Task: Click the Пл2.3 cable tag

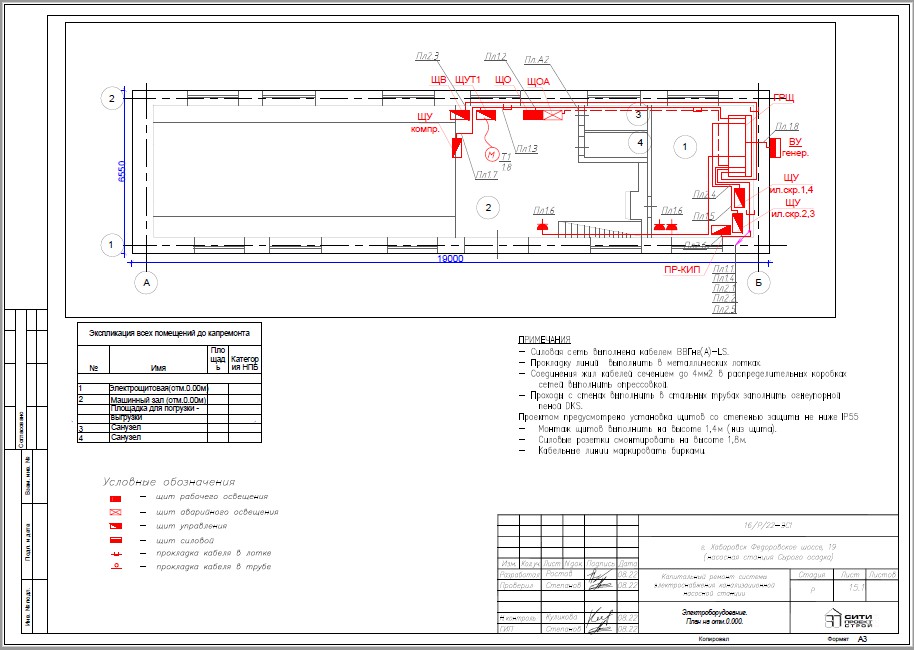Action: point(427,56)
